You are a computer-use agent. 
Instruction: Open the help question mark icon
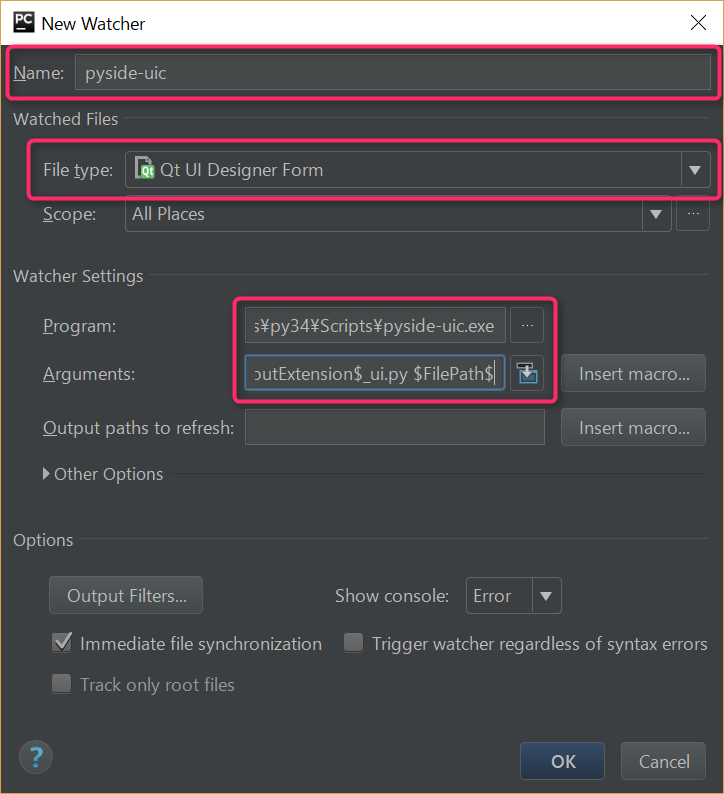35,757
